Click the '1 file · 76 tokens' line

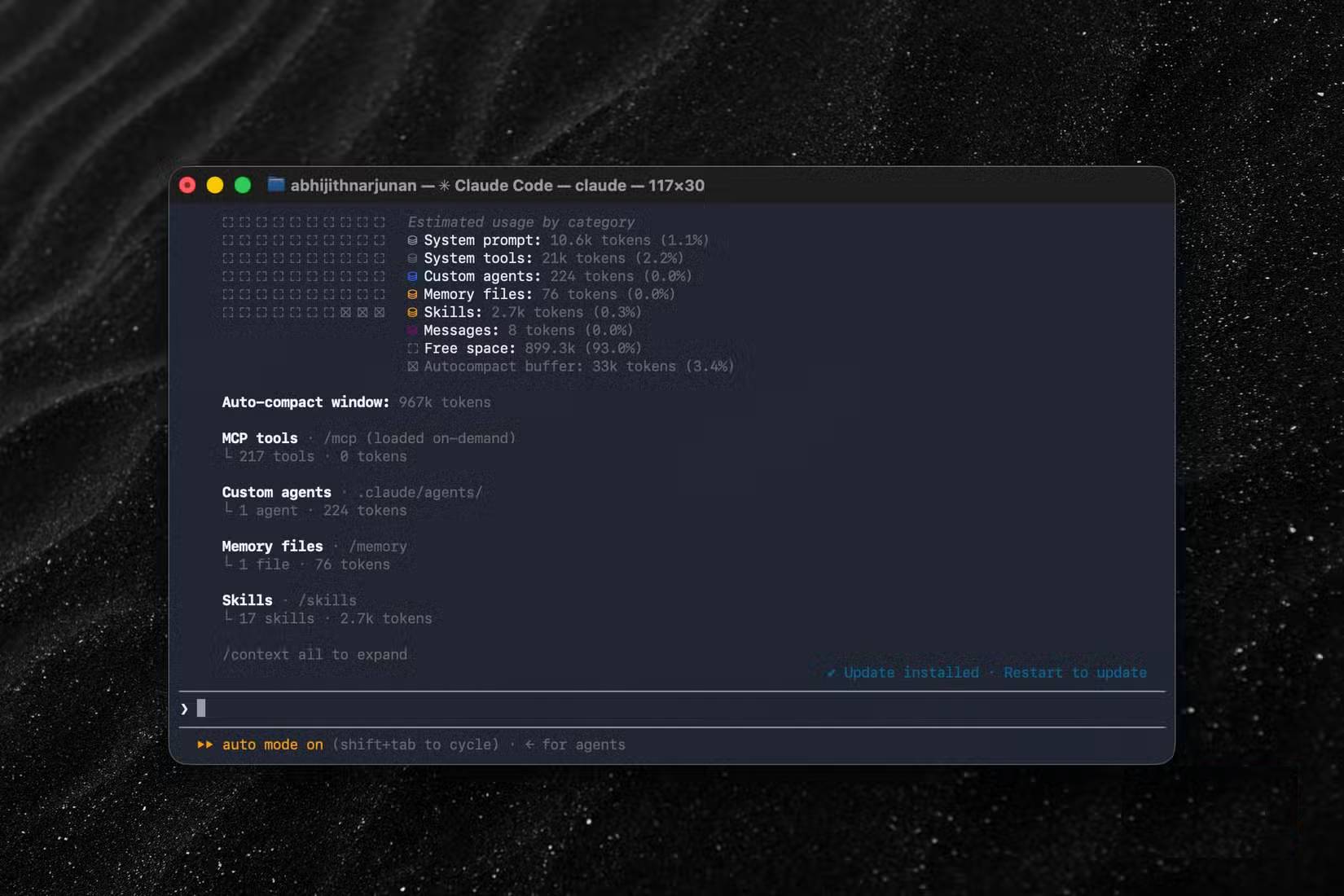(314, 564)
